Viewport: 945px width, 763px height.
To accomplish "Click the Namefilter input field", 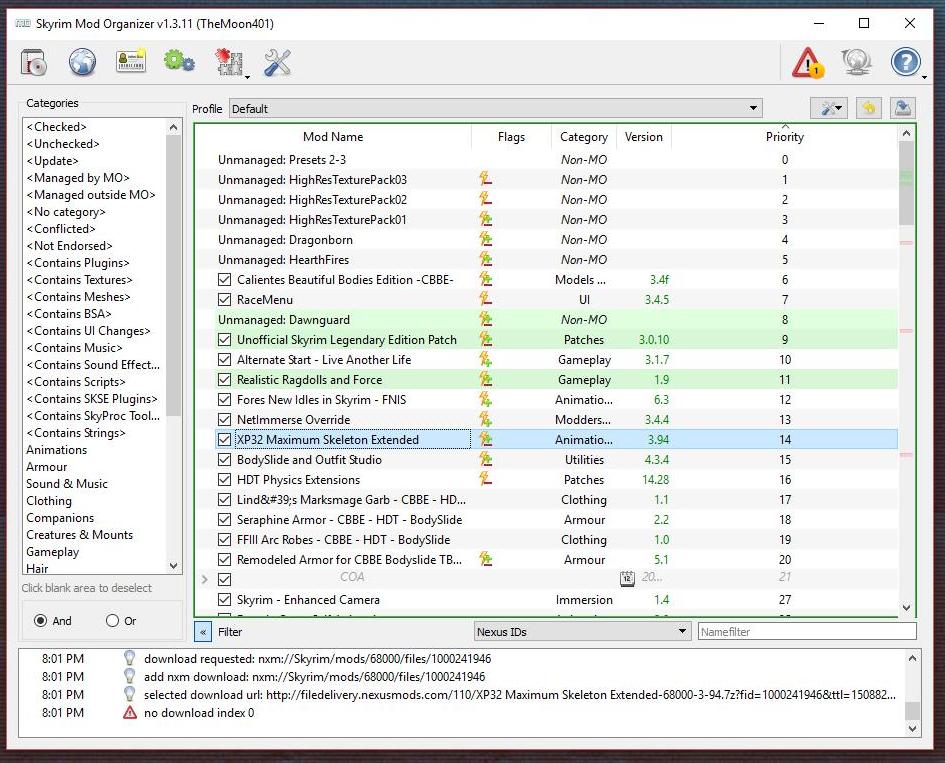I will (807, 632).
